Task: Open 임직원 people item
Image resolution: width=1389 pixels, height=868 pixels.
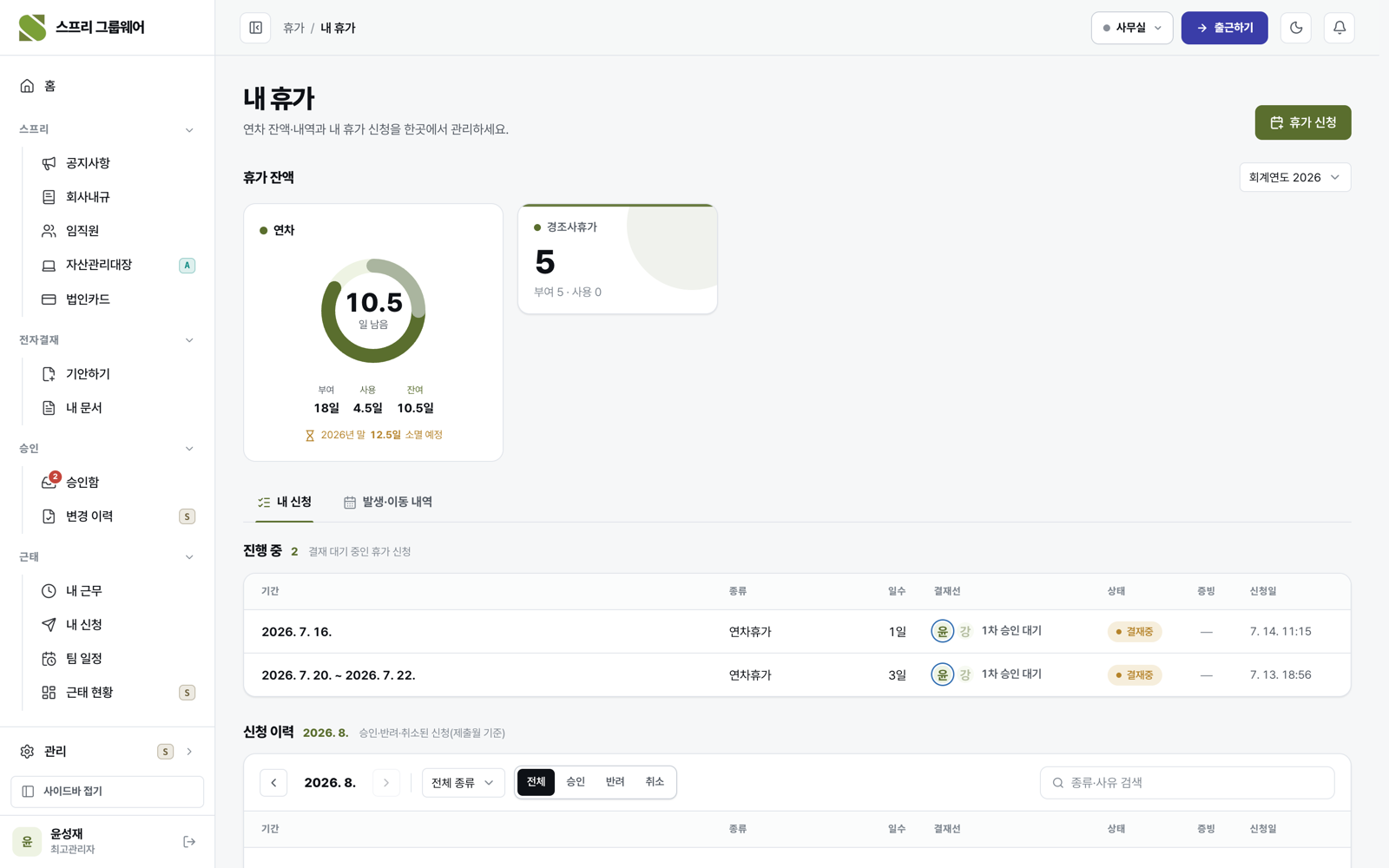Action: click(x=118, y=231)
